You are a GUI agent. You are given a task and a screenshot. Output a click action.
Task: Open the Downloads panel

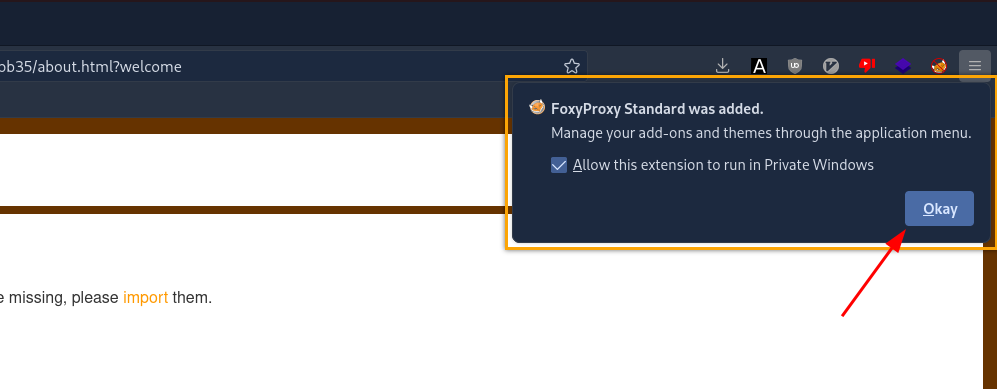click(x=722, y=65)
